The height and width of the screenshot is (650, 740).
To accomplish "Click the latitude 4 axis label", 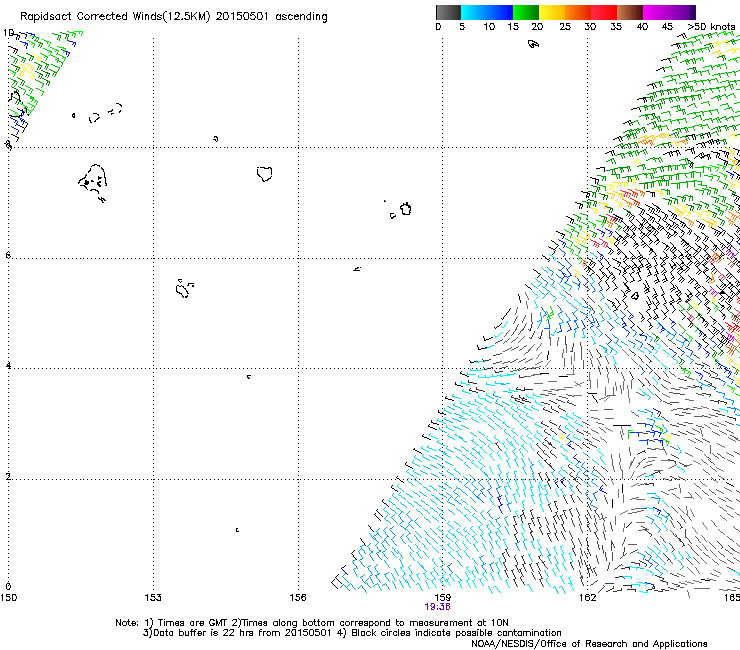I will [8, 366].
